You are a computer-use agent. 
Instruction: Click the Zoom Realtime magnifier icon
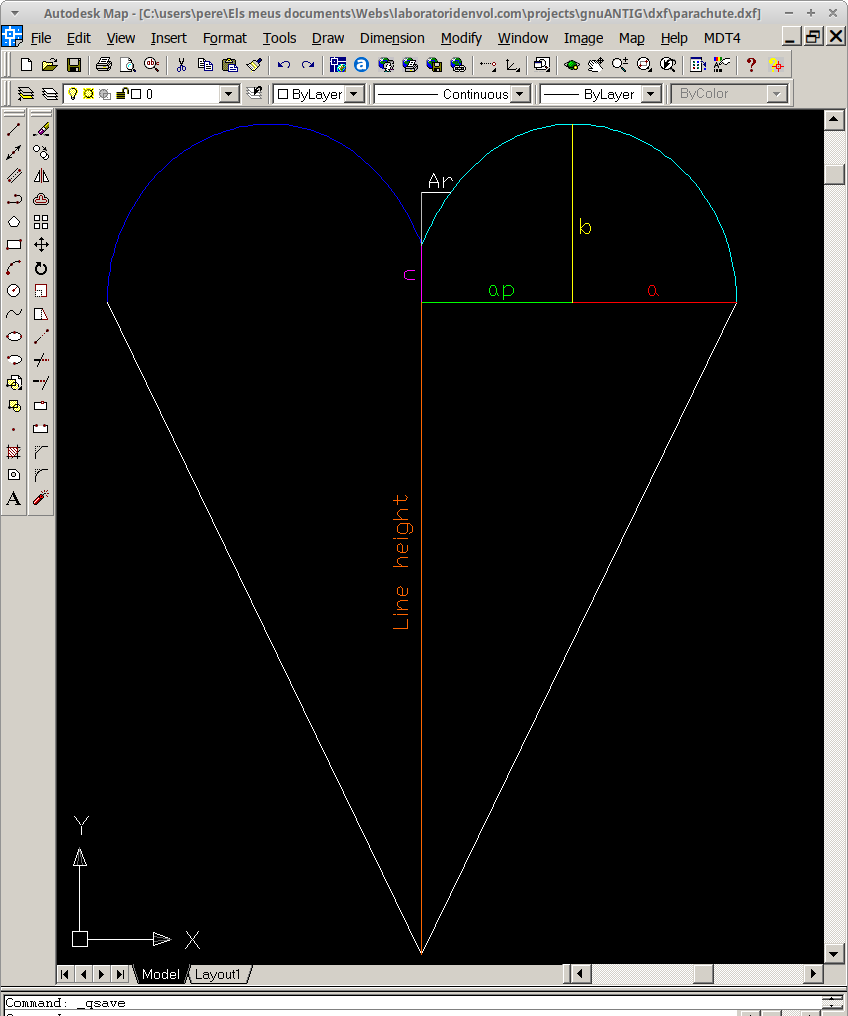click(620, 65)
